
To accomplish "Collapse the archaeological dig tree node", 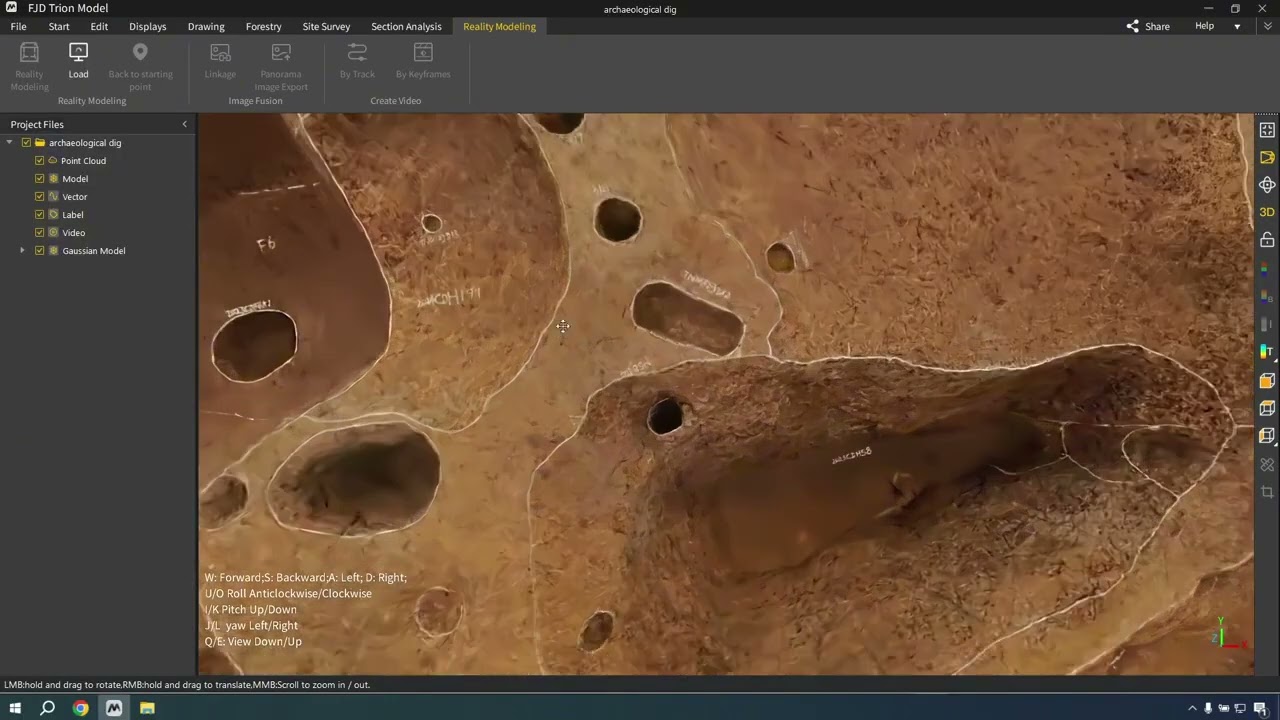I will click(x=10, y=143).
